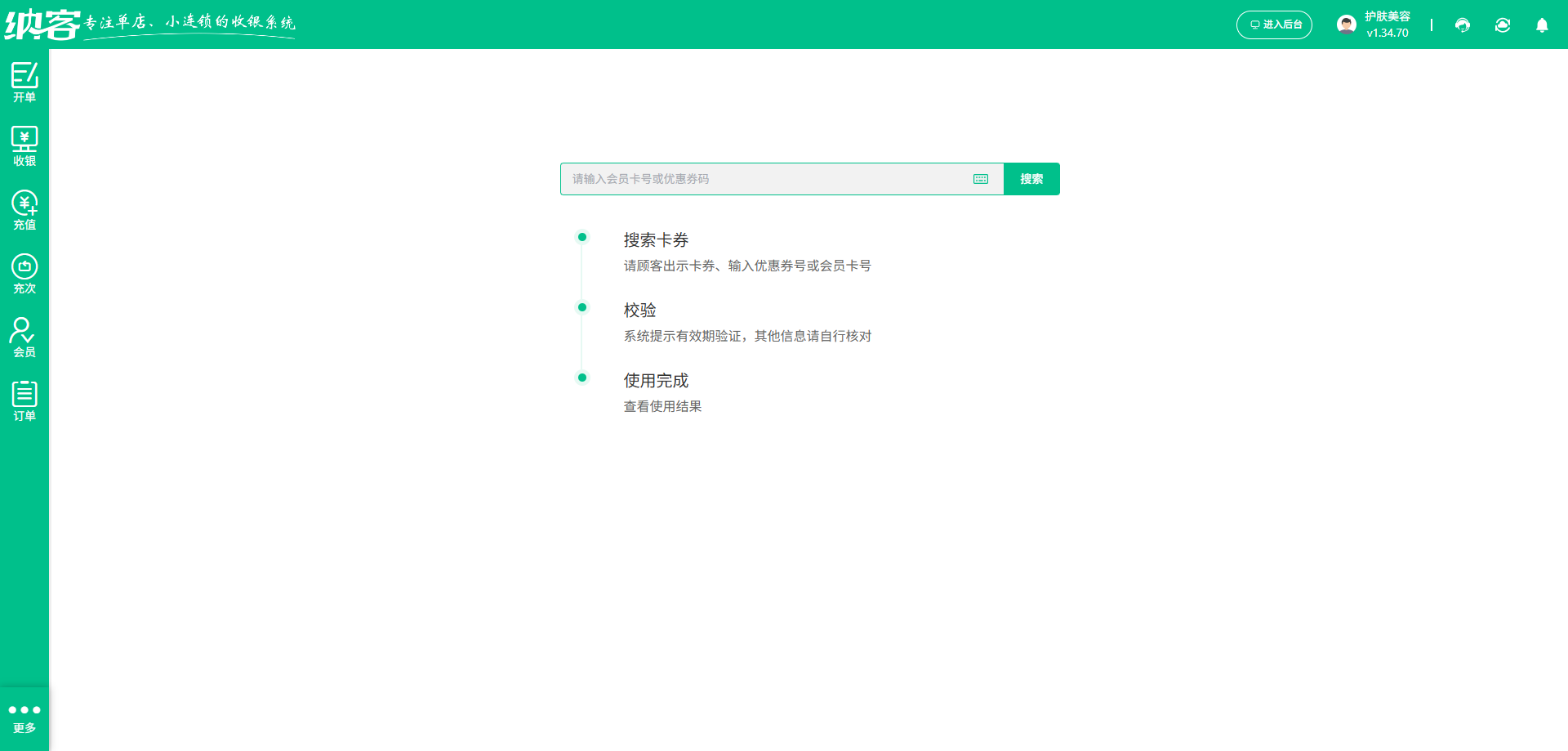The image size is (1568, 751).
Task: Click the refresh sync icon in header
Action: [1503, 25]
